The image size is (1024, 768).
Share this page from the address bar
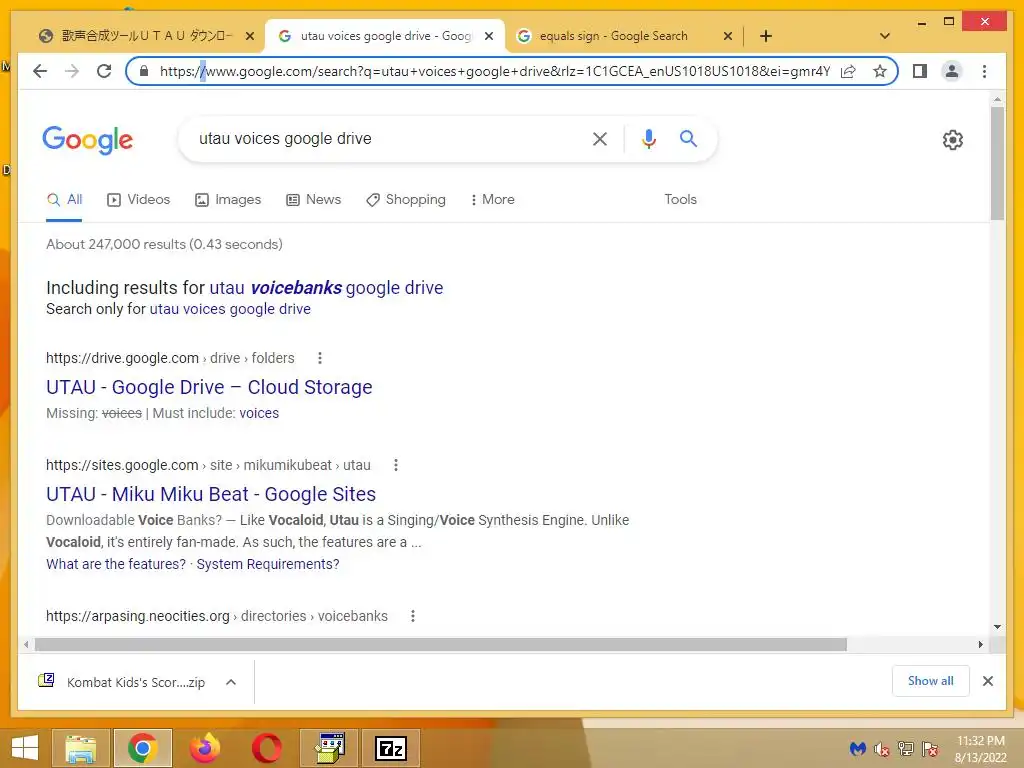pyautogui.click(x=848, y=71)
